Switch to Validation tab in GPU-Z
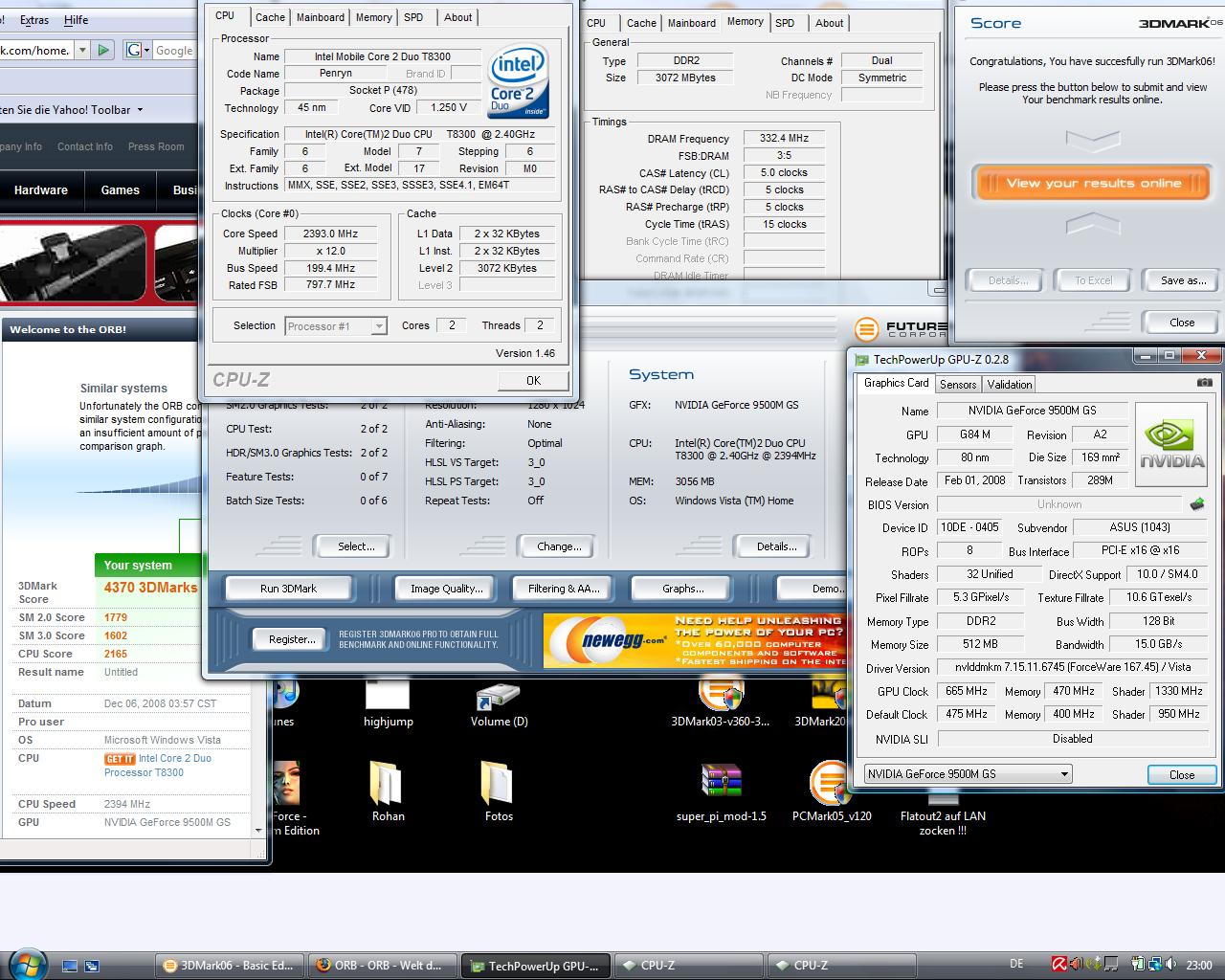This screenshot has width=1225, height=980. pyautogui.click(x=1010, y=384)
